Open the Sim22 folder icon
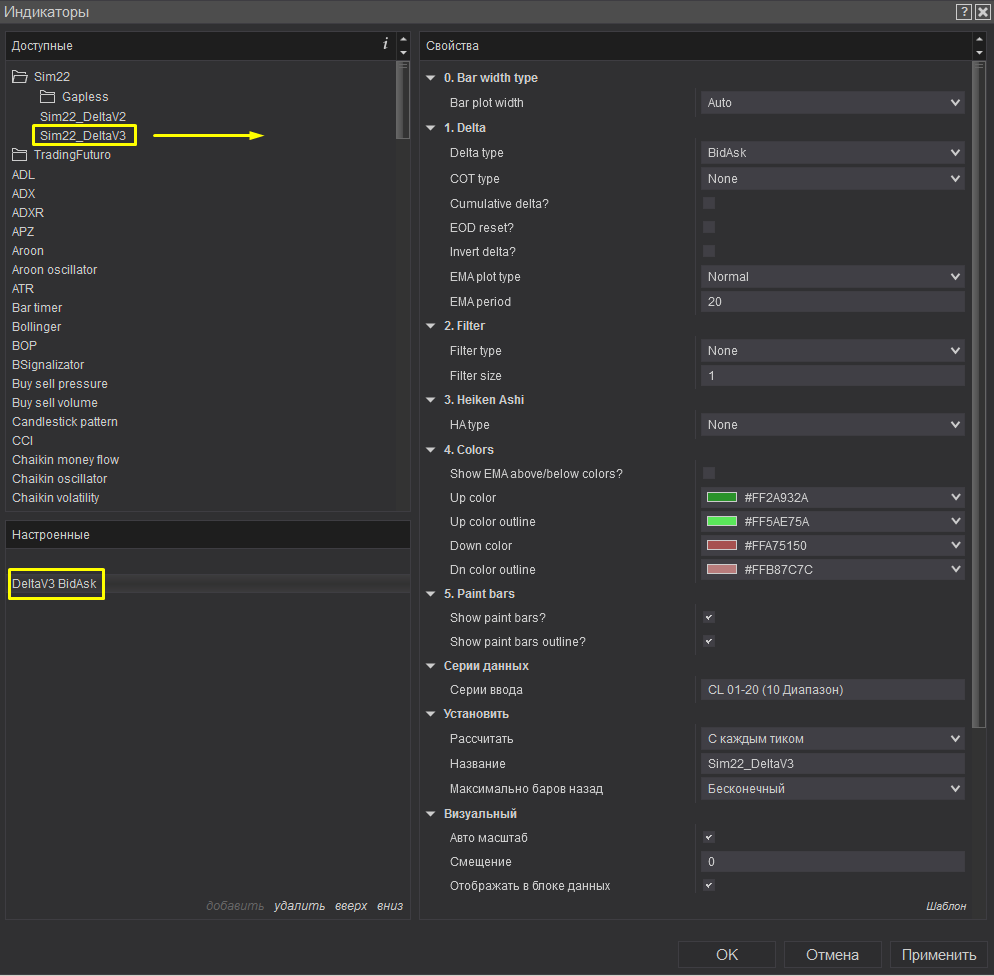 [20, 77]
